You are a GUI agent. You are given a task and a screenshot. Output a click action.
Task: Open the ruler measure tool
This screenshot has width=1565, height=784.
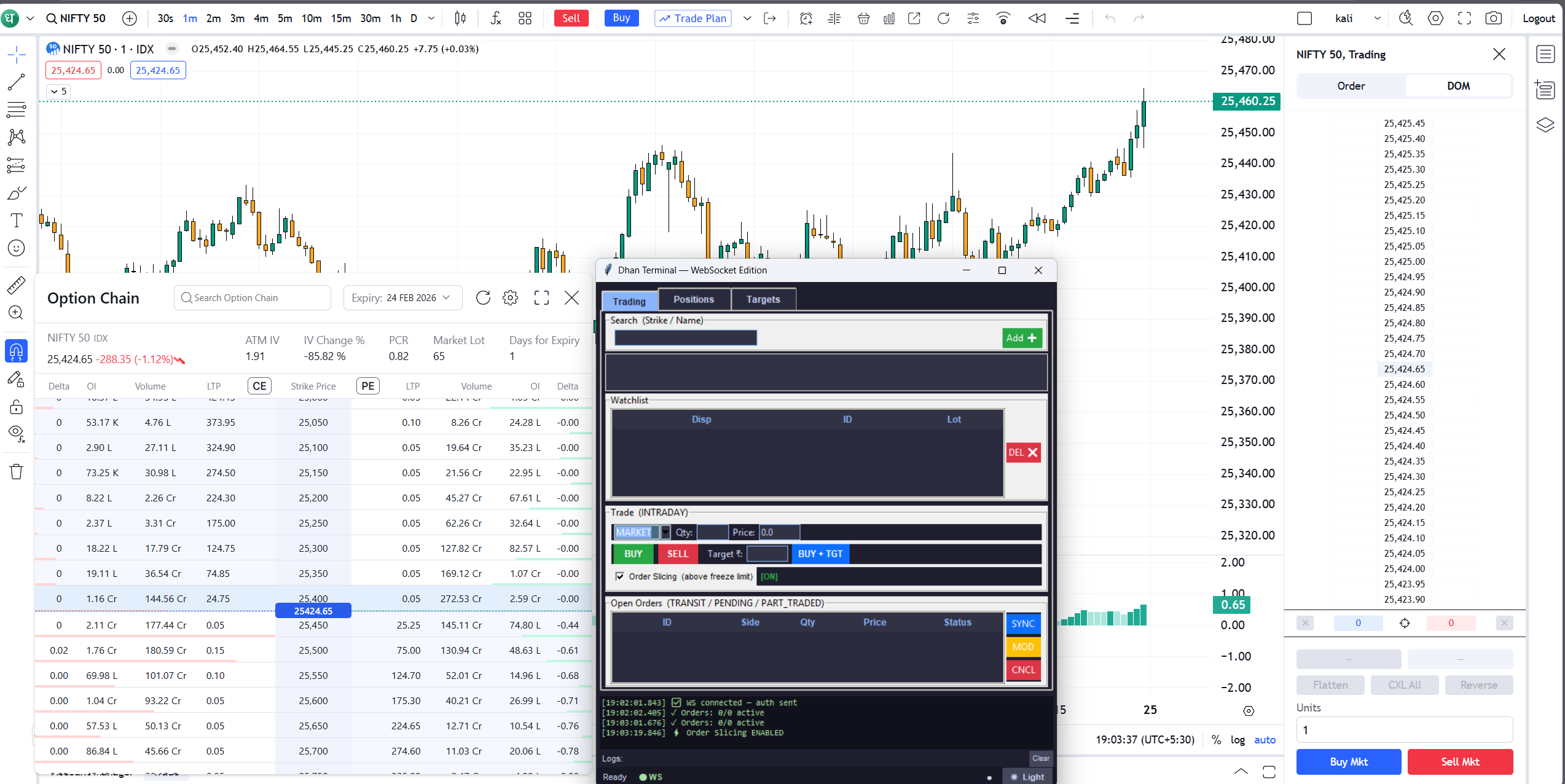pyautogui.click(x=16, y=284)
